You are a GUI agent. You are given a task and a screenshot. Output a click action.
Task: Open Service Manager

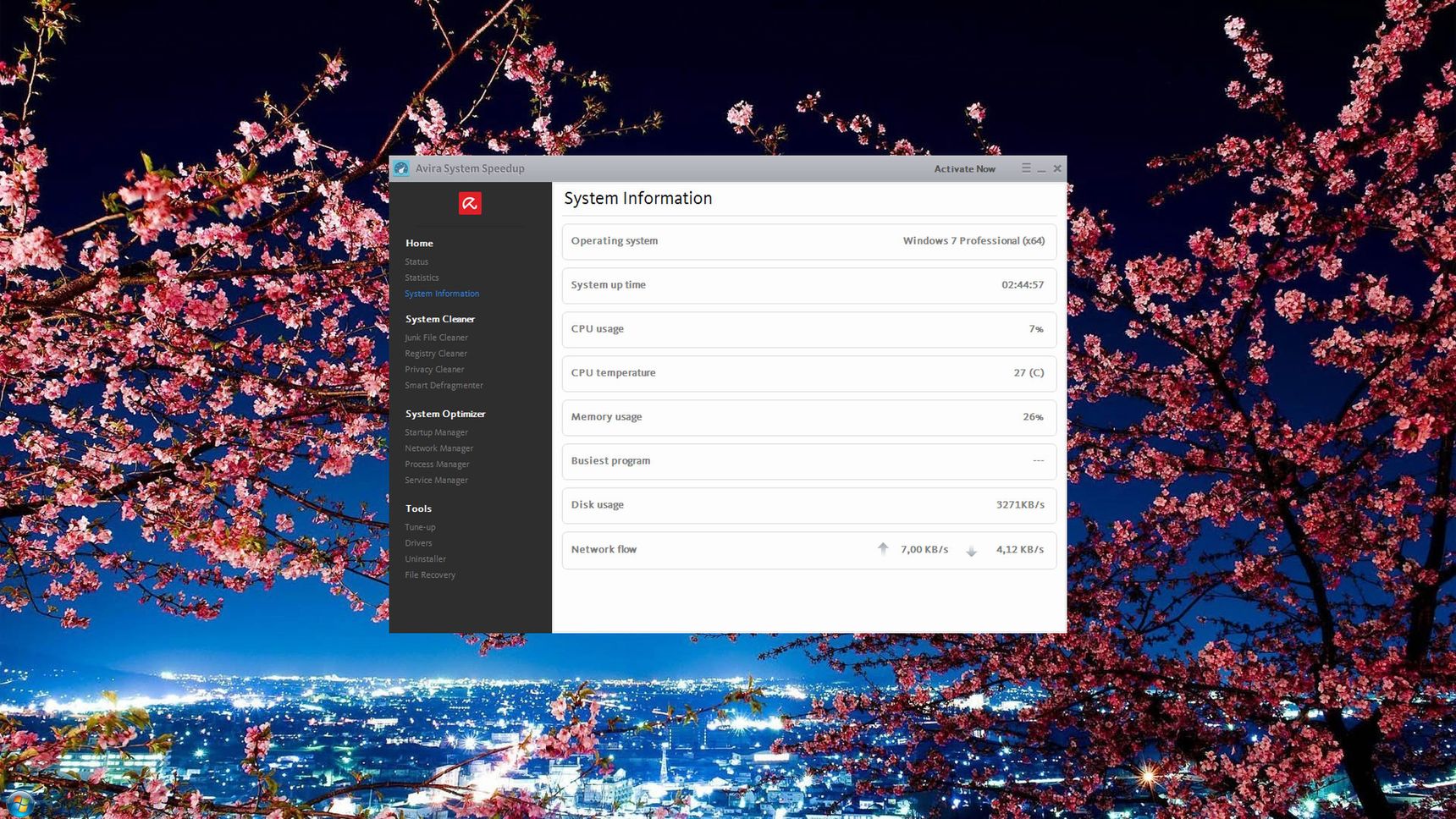coord(436,481)
